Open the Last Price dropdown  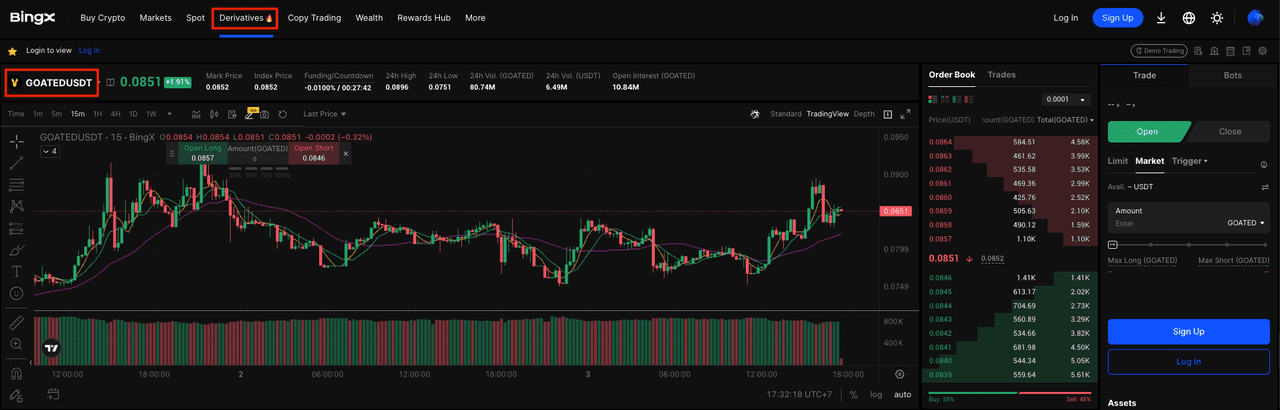point(325,114)
